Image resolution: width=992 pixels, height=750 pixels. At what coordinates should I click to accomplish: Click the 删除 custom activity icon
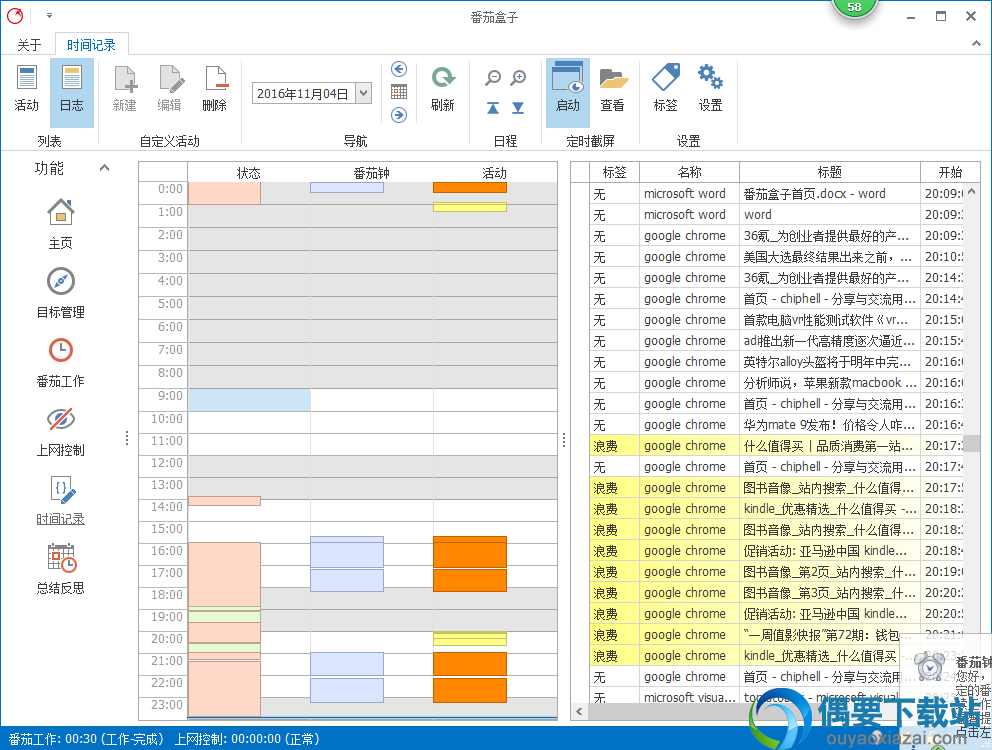tap(215, 89)
